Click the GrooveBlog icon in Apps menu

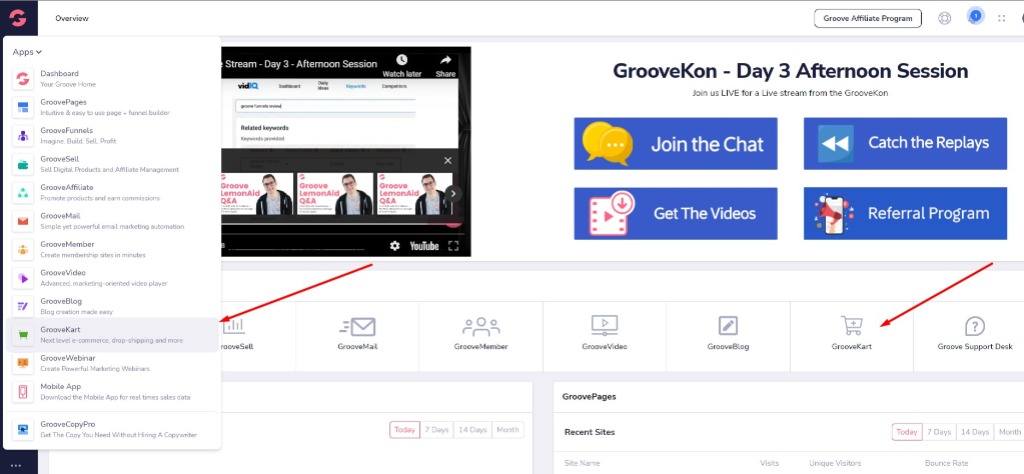click(23, 306)
